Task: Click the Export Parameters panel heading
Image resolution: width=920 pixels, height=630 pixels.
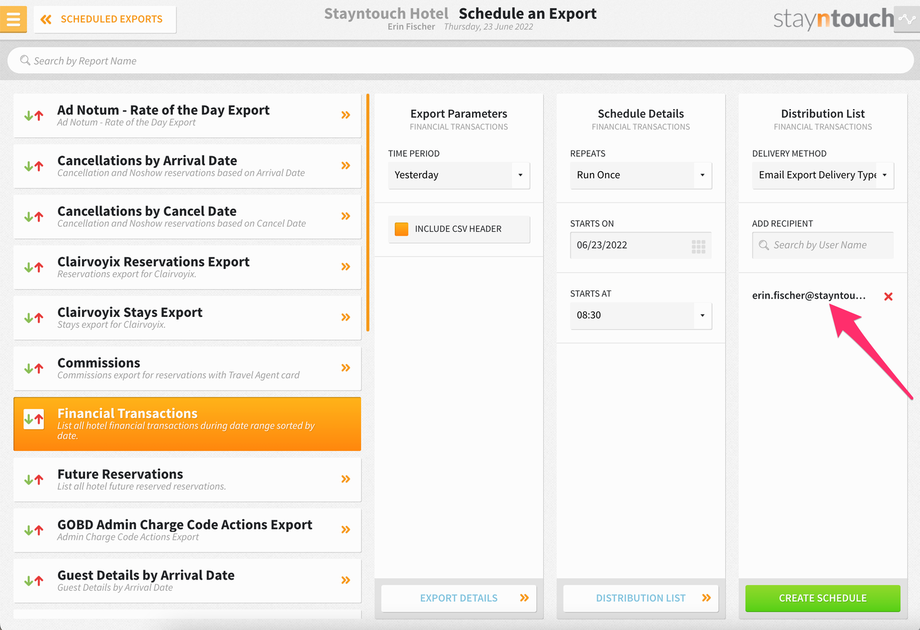Action: click(x=459, y=113)
